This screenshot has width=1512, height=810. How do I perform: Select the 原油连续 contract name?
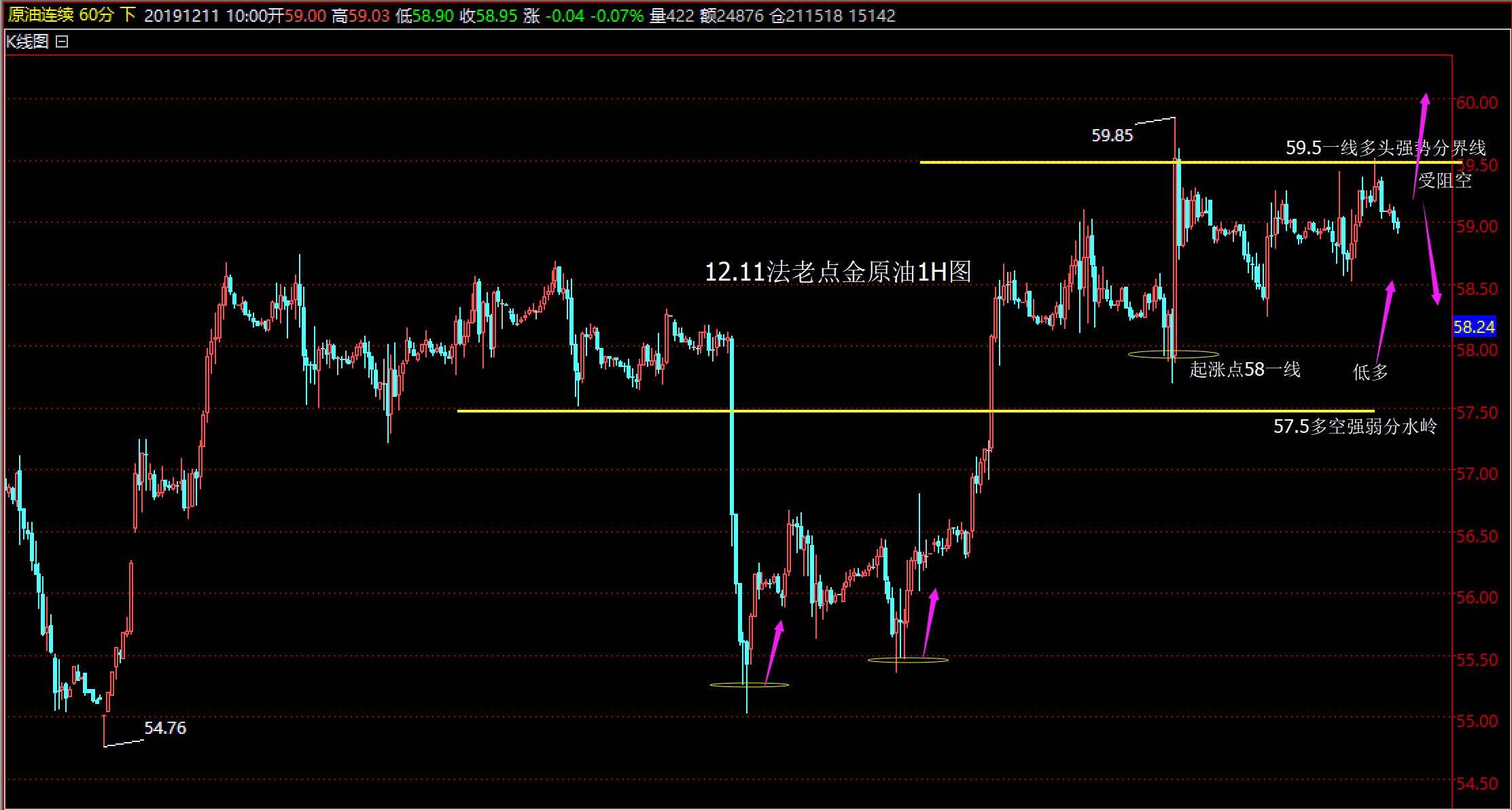pyautogui.click(x=41, y=15)
